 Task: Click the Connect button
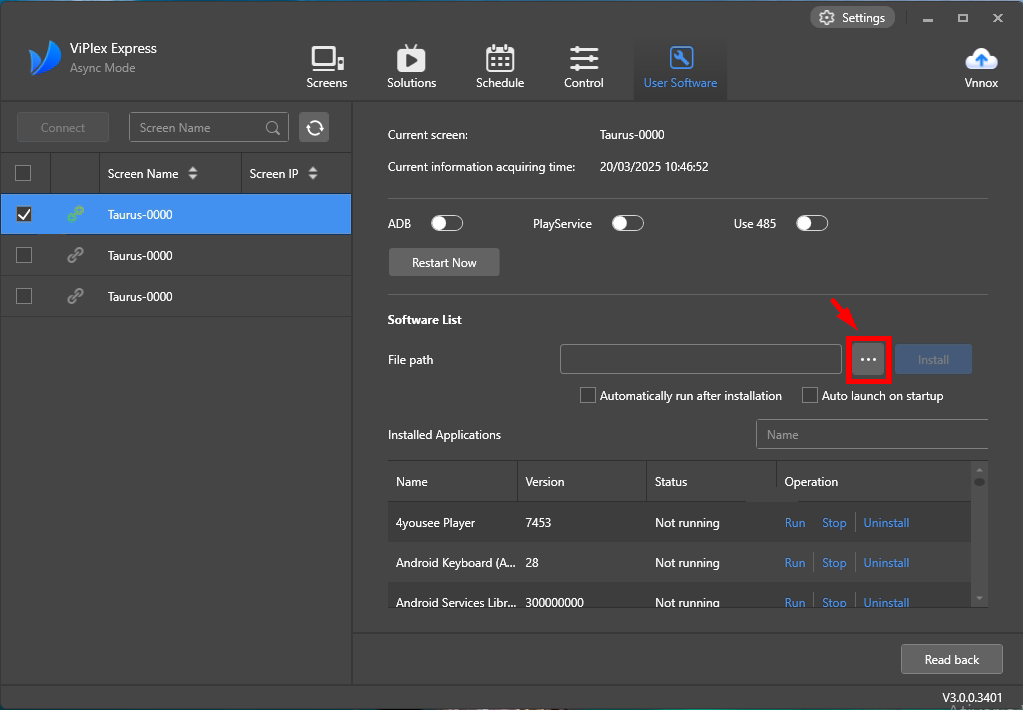pos(63,127)
